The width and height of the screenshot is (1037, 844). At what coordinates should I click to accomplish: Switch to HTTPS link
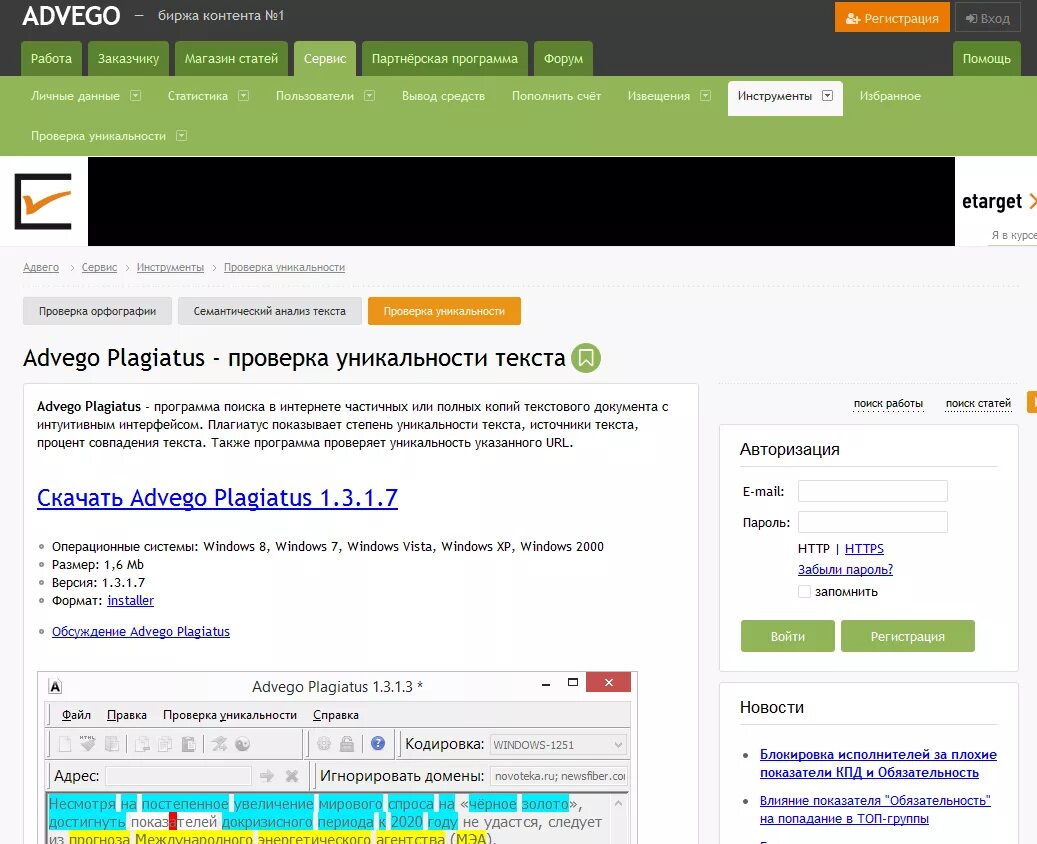pos(864,548)
